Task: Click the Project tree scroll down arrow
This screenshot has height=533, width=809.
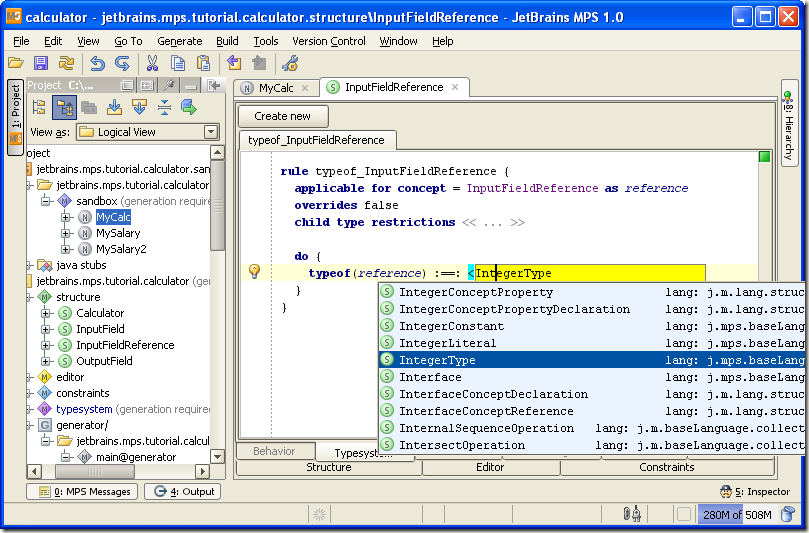Action: point(218,457)
